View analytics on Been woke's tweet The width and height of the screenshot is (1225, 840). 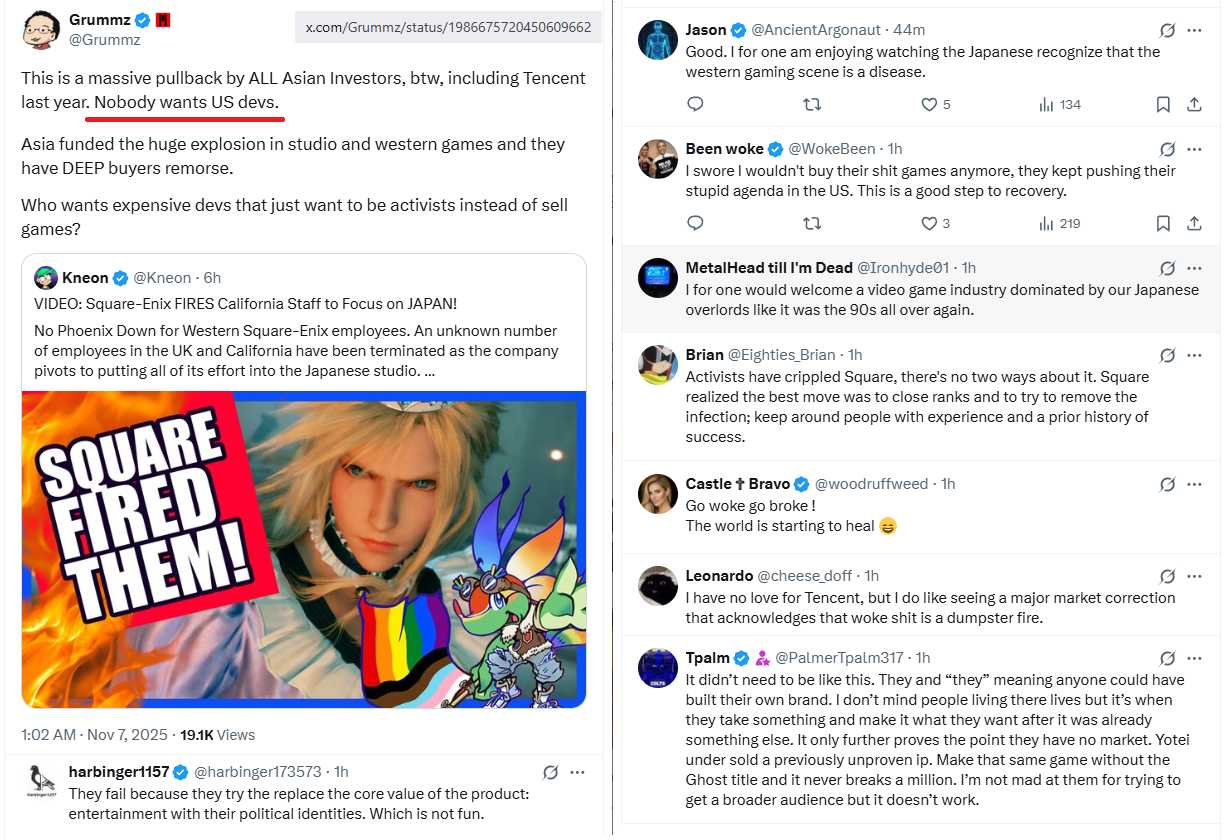click(x=1060, y=223)
